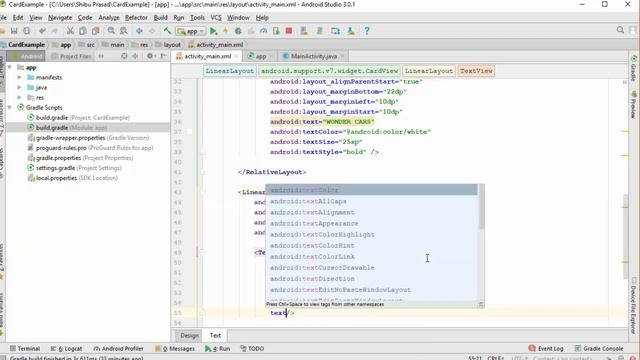
Task: Click the Back navigation arrow icon
Action: coord(139,31)
